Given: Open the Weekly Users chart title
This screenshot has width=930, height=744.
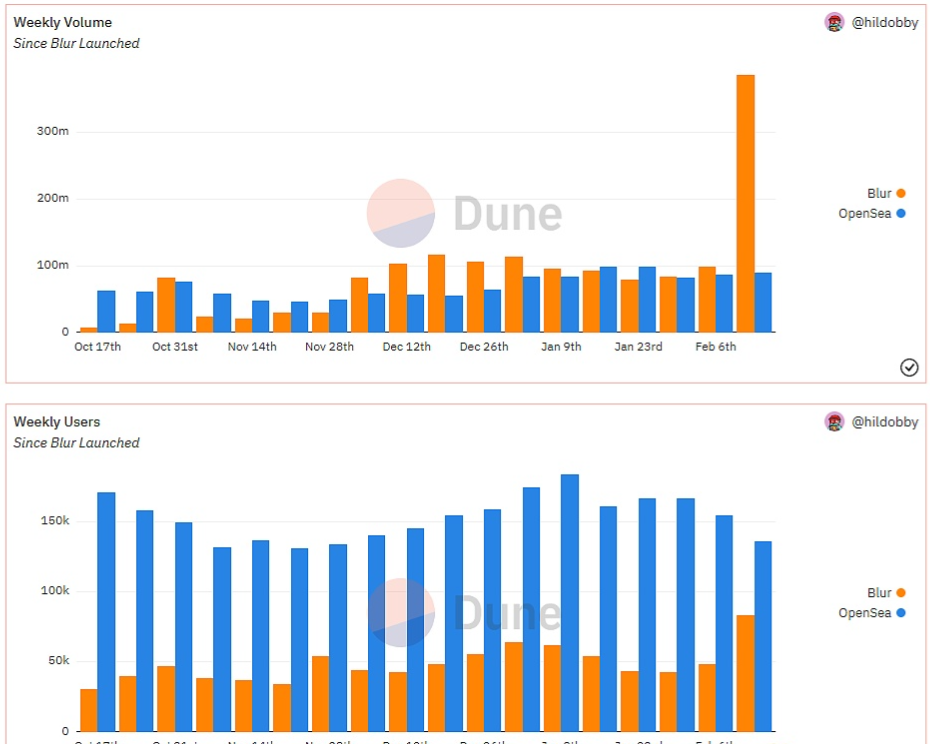Looking at the screenshot, I should tap(56, 422).
